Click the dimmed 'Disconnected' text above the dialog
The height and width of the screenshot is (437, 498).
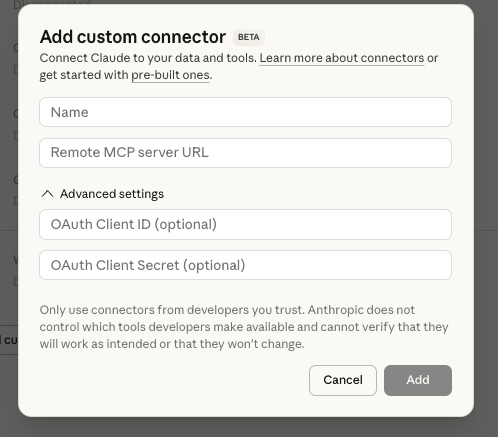click(x=52, y=3)
